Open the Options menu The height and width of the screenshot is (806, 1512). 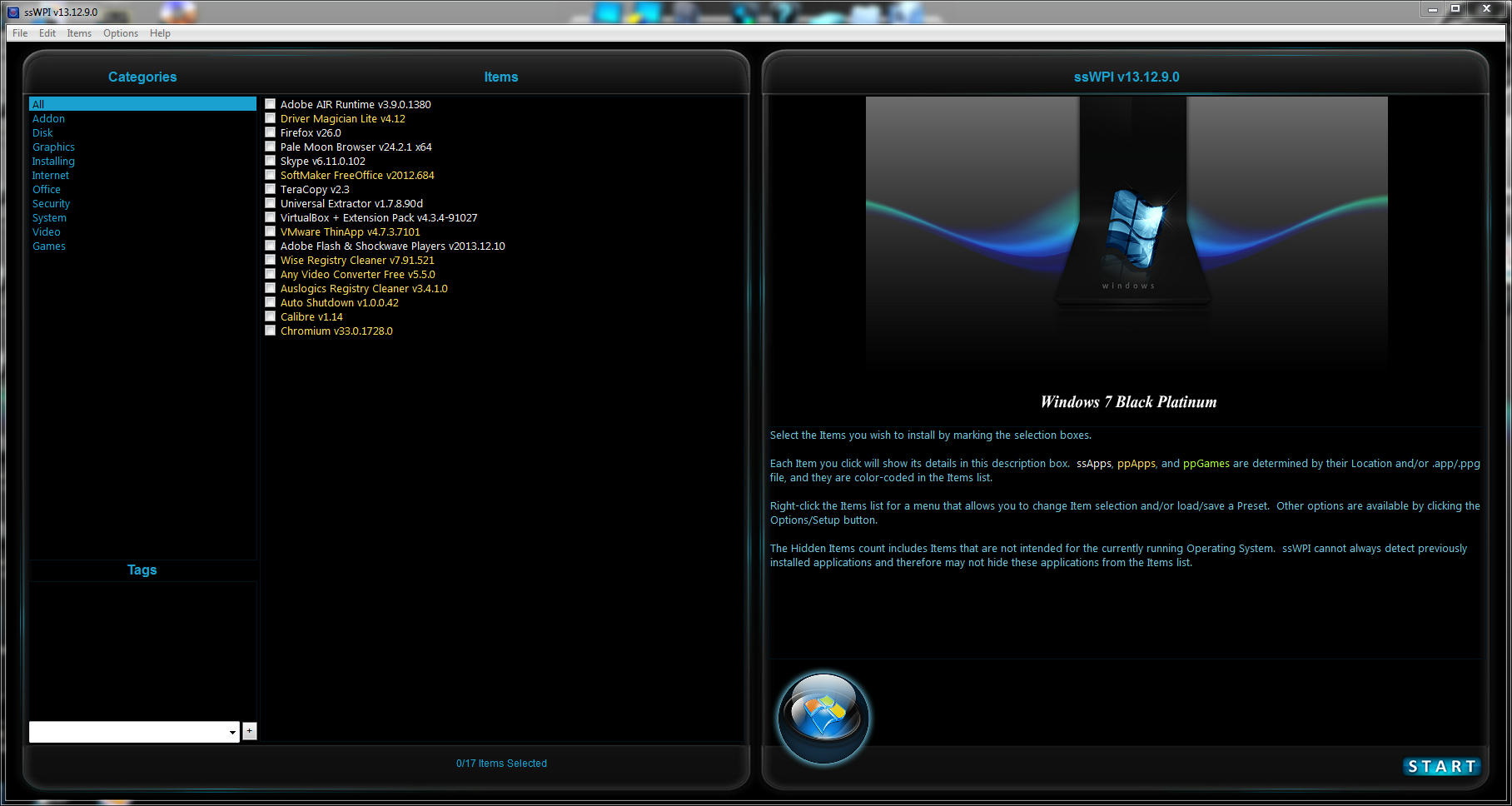pyautogui.click(x=120, y=33)
